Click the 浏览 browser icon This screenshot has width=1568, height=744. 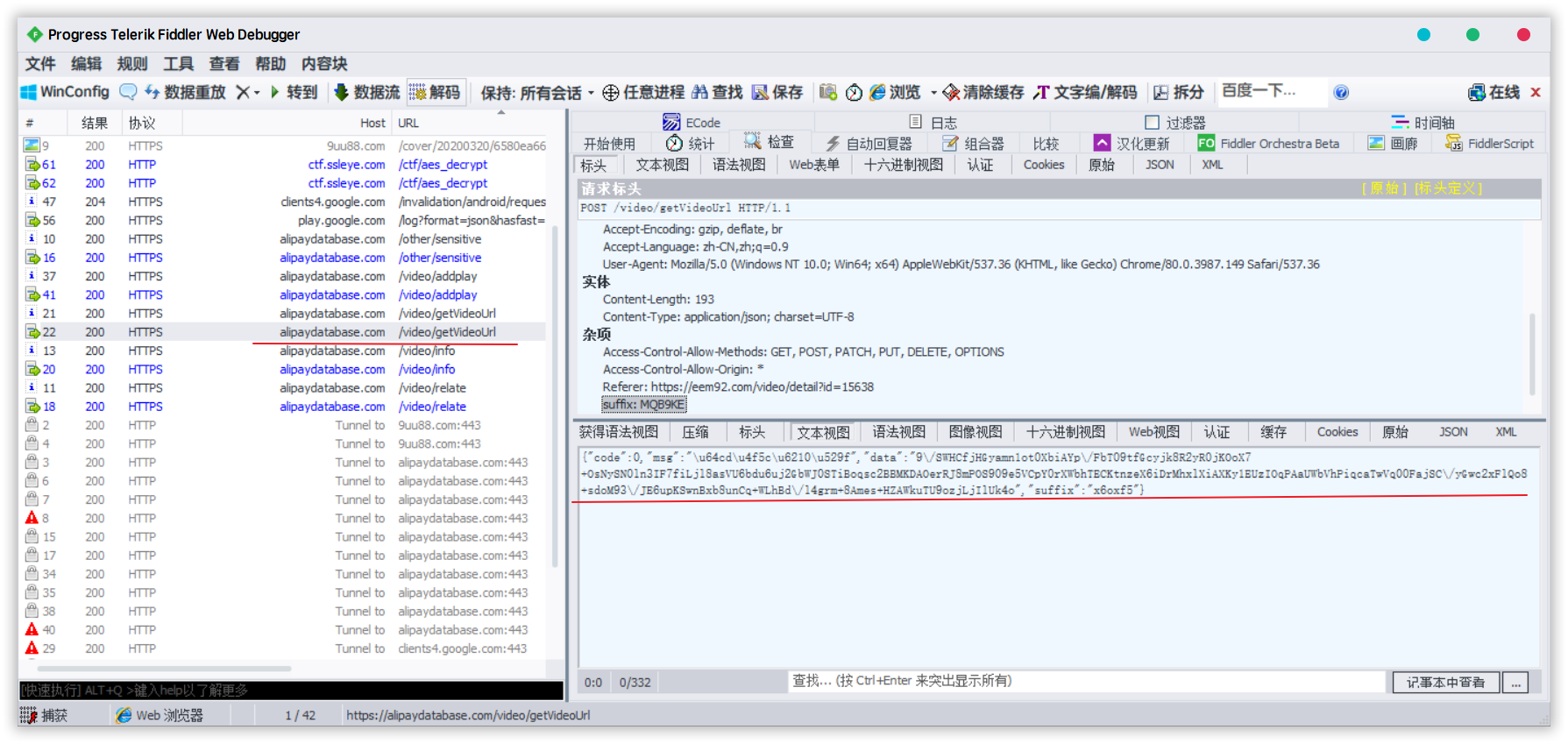[x=895, y=92]
